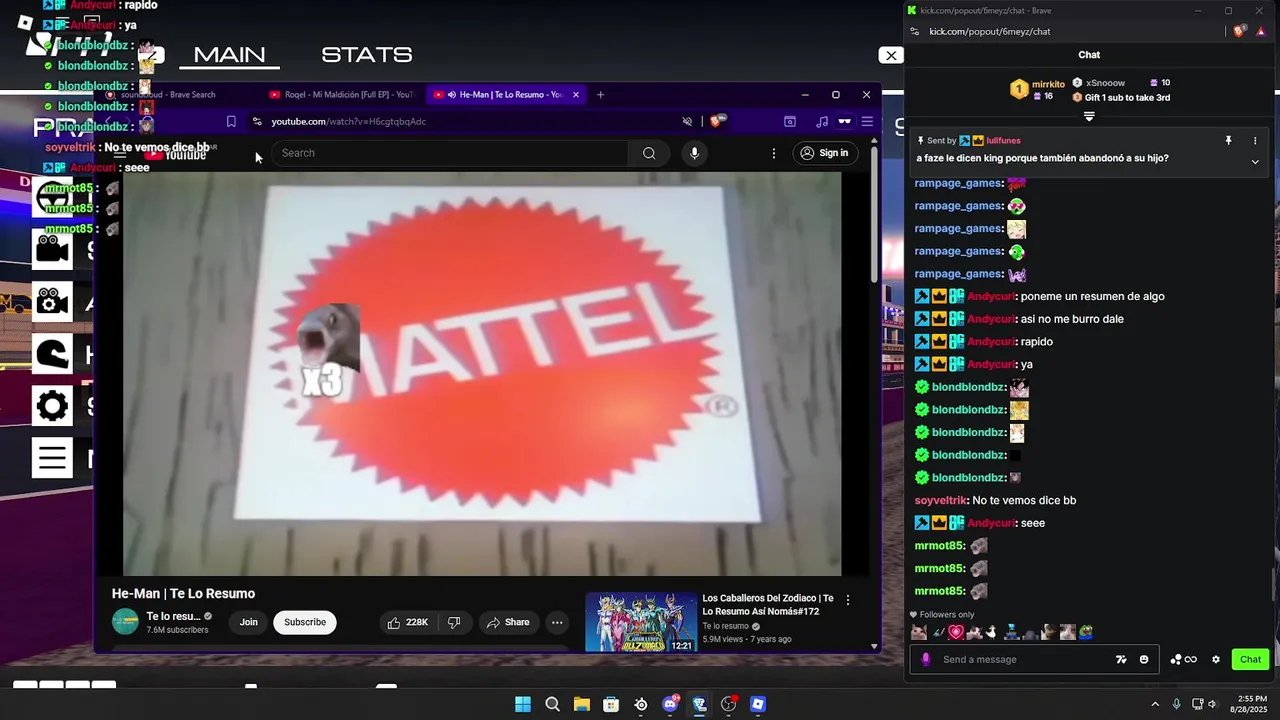Click the helmet icon in game menu
Image resolution: width=1280 pixels, height=720 pixels.
coord(52,353)
